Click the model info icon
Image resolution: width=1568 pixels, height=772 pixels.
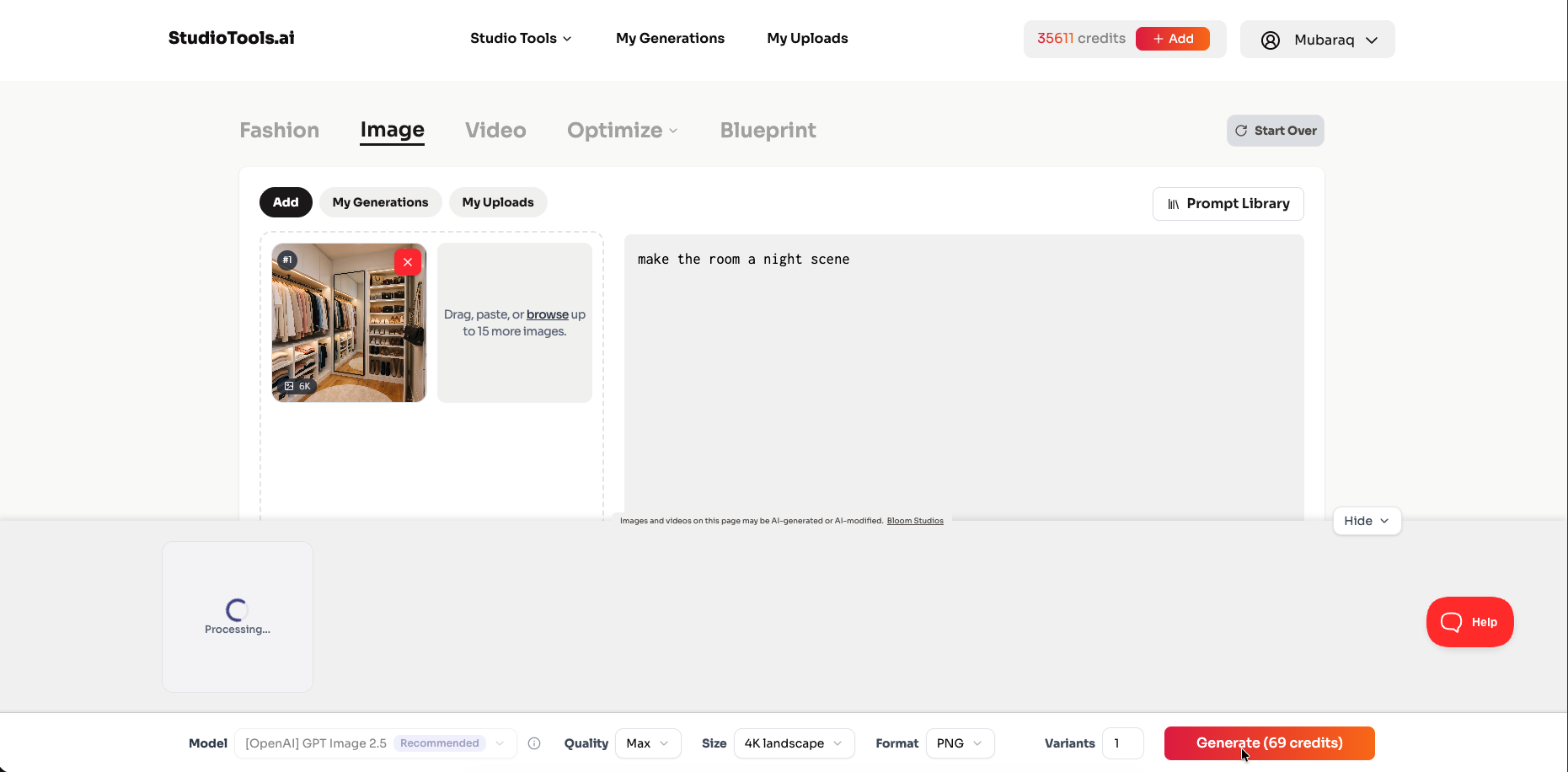pyautogui.click(x=534, y=743)
